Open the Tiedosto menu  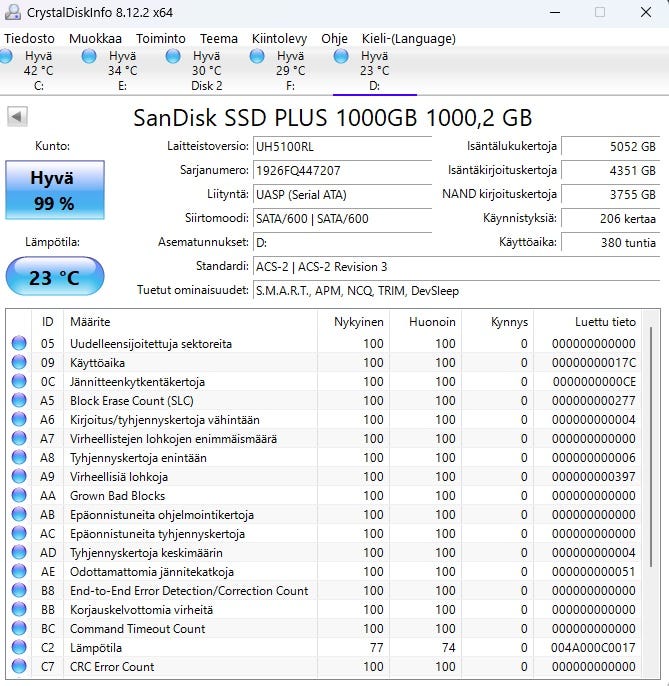point(30,38)
